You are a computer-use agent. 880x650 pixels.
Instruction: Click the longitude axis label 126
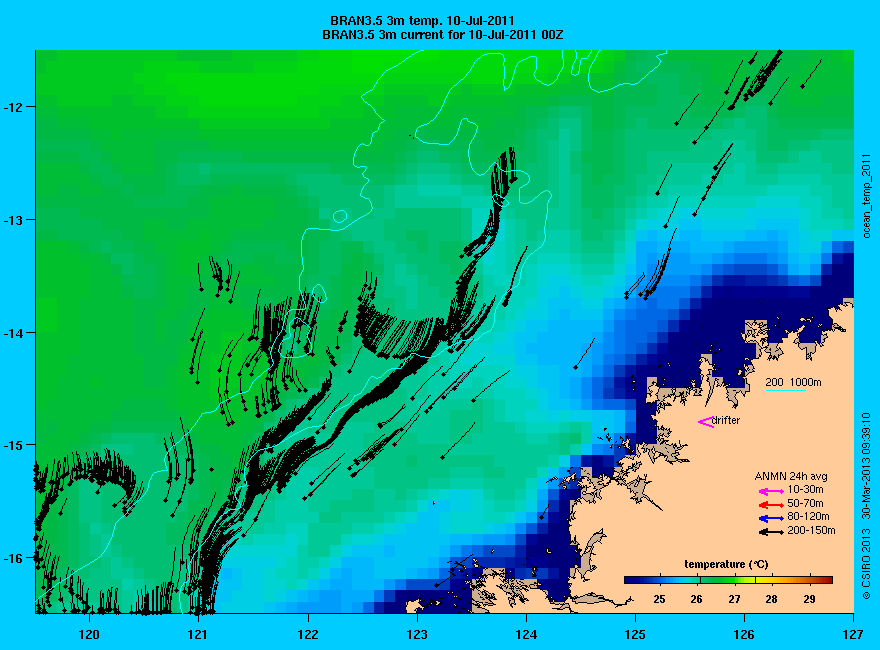click(x=744, y=635)
